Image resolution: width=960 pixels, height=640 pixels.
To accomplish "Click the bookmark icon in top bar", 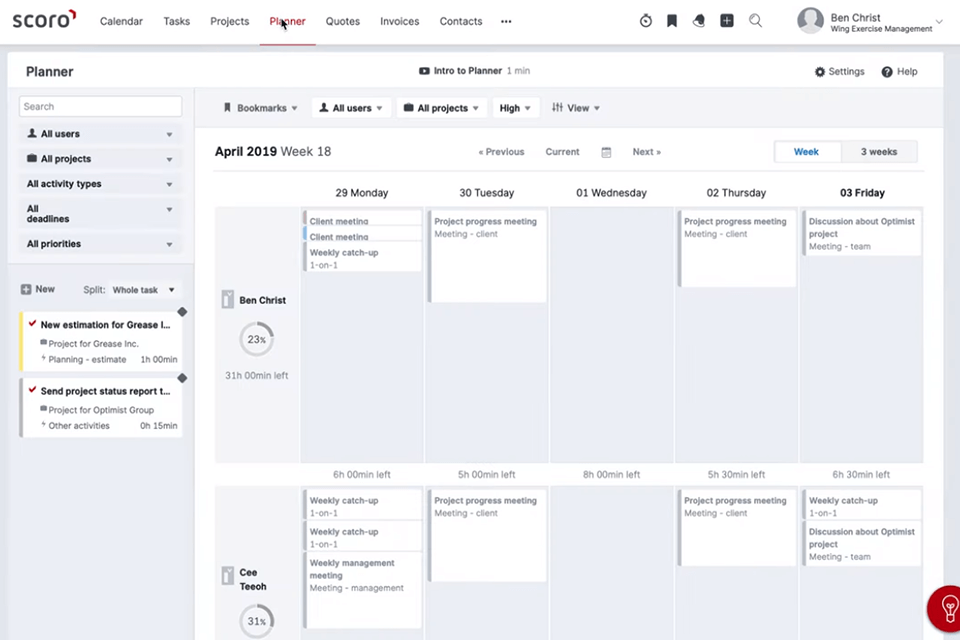I will pos(672,21).
